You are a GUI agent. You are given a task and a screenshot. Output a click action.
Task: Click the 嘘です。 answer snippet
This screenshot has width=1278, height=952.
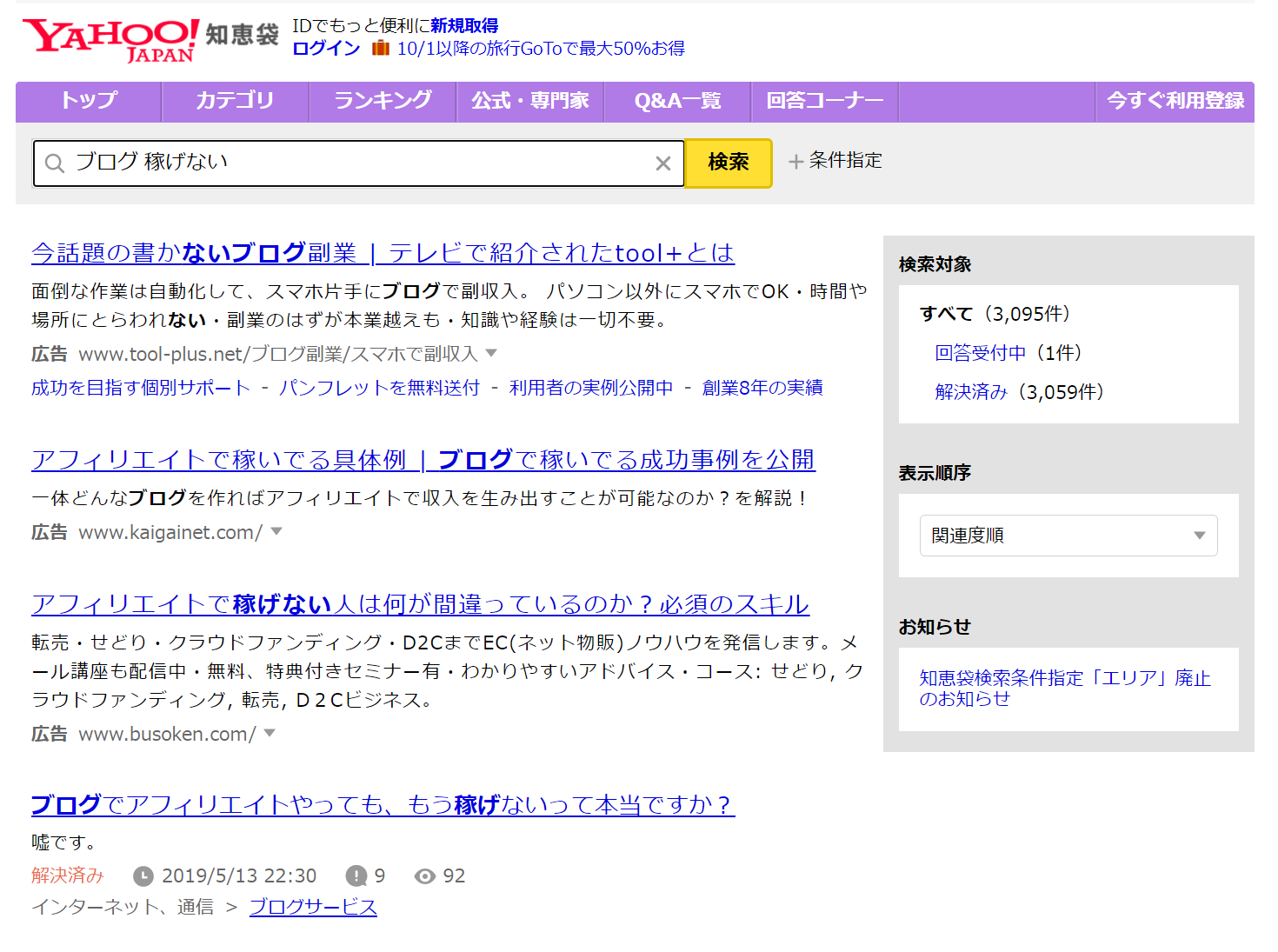63,842
